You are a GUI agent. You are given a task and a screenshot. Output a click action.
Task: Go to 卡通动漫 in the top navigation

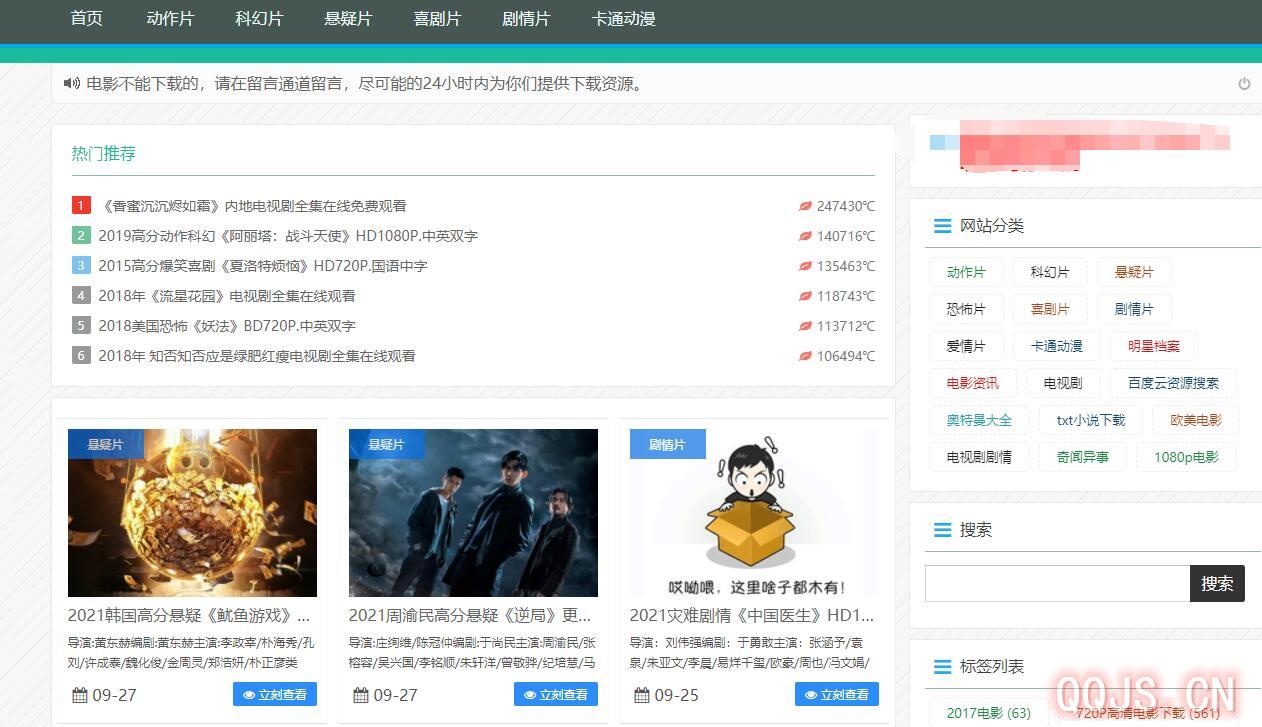point(623,19)
